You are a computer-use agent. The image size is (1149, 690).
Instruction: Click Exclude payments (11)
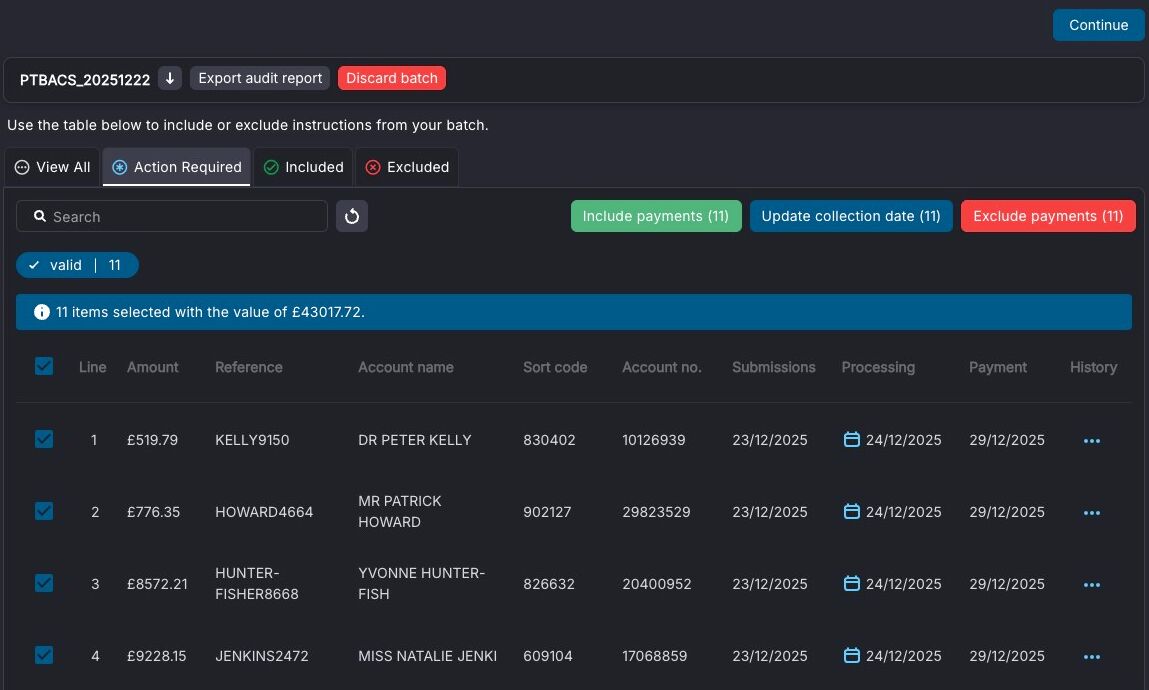tap(1048, 216)
